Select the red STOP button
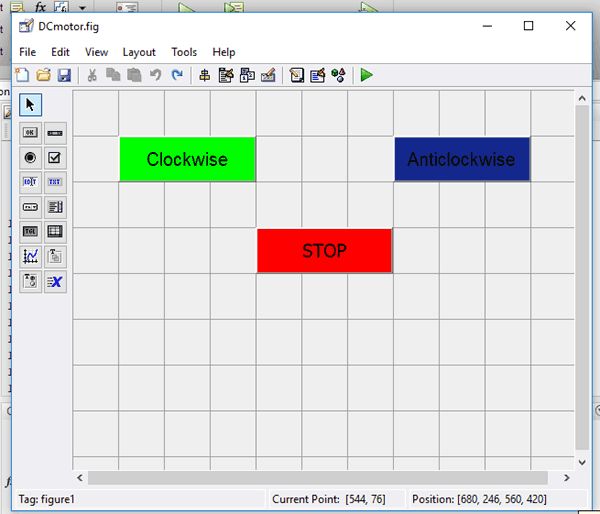 point(324,251)
